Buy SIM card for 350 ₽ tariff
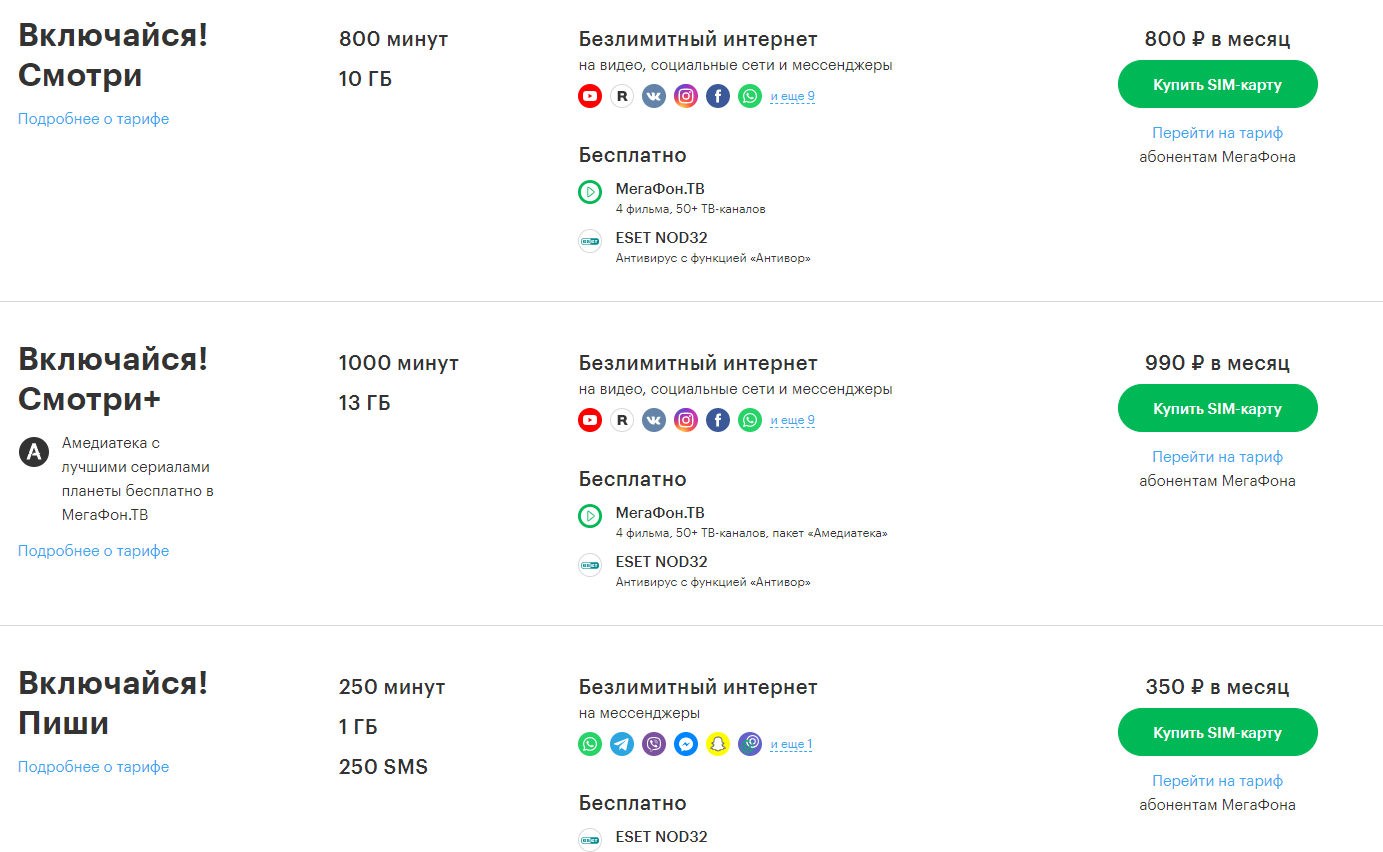Viewport: 1383px width, 852px height. click(1217, 732)
